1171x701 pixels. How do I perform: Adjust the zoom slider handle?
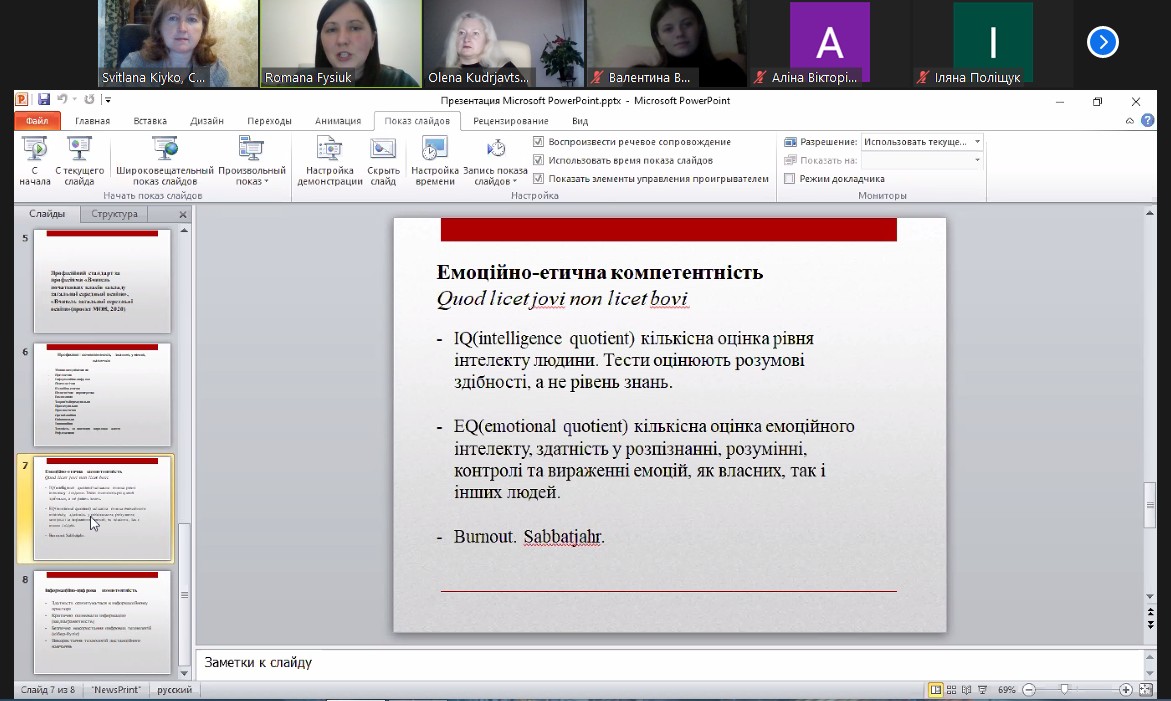pos(1064,691)
